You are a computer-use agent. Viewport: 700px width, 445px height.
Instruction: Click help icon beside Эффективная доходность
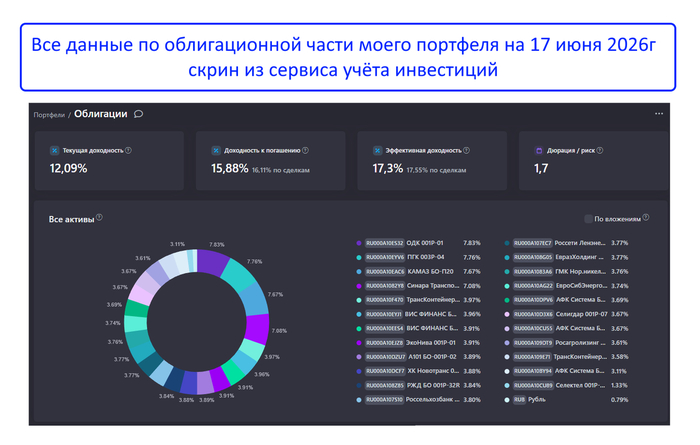[467, 150]
